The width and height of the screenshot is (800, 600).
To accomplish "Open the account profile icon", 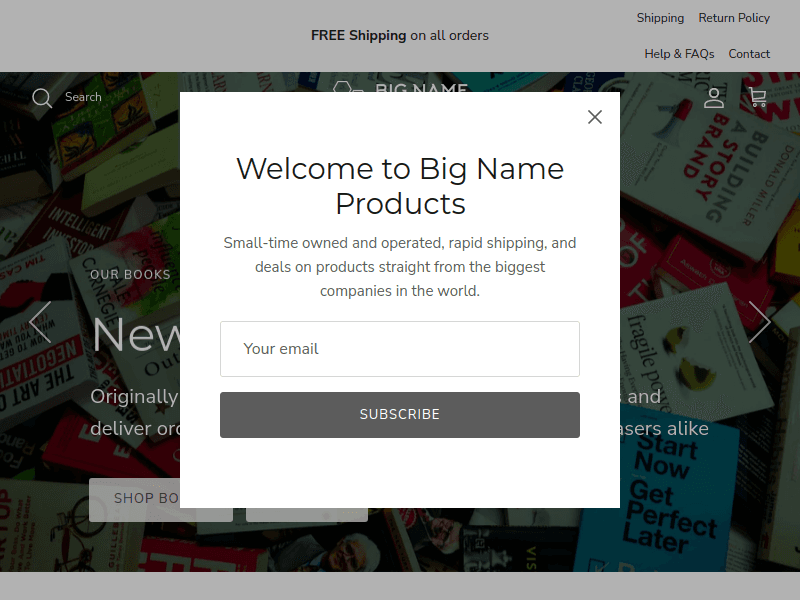I will tap(713, 97).
